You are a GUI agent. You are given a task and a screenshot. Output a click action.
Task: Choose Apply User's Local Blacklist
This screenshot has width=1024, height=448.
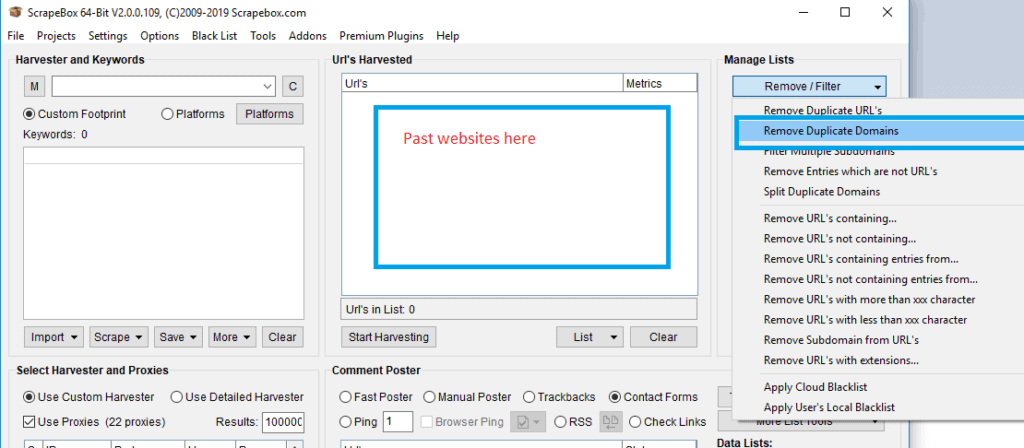tap(829, 407)
